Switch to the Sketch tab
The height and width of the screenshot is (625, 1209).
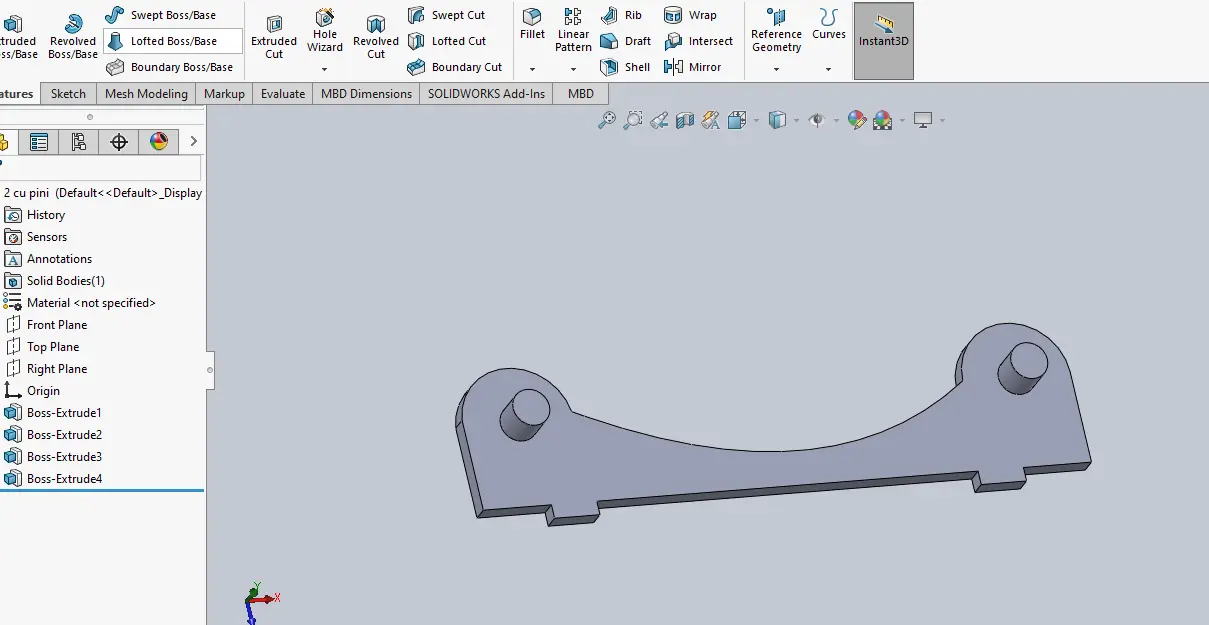click(68, 93)
